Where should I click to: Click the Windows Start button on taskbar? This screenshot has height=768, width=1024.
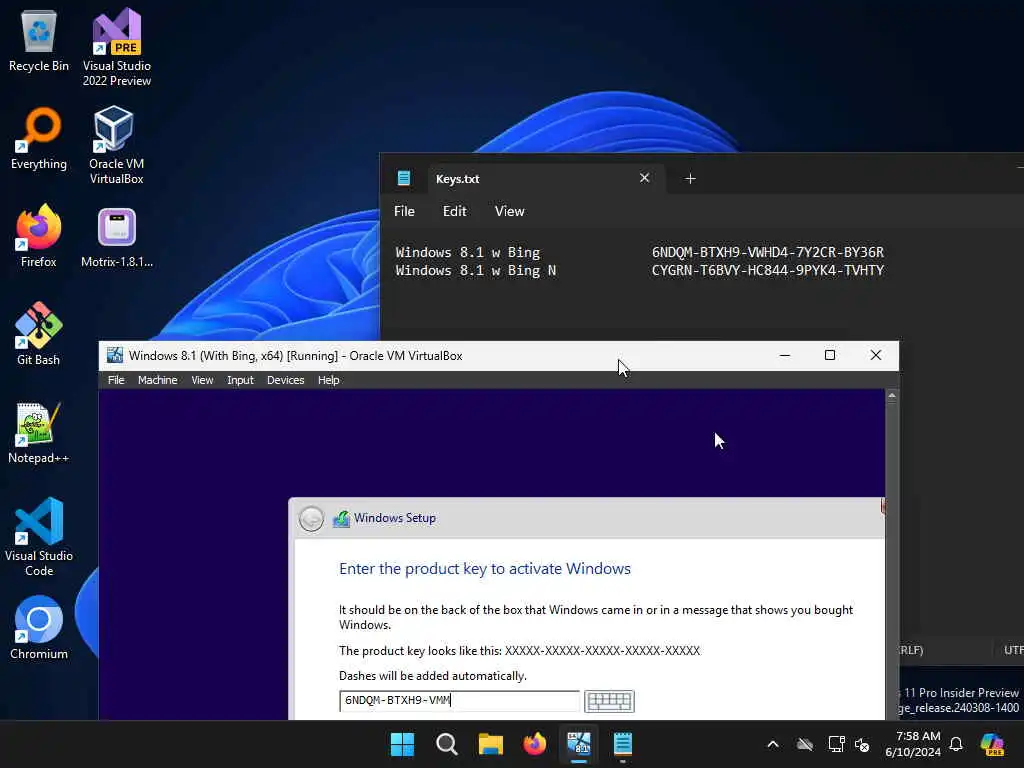(x=402, y=744)
